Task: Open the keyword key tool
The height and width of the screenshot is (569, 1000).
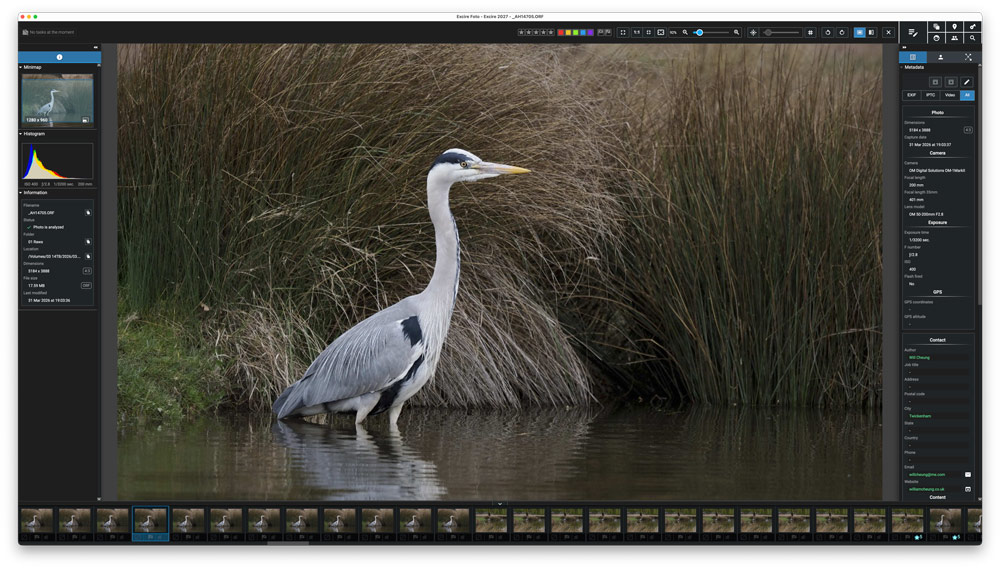Action: pyautogui.click(x=973, y=27)
